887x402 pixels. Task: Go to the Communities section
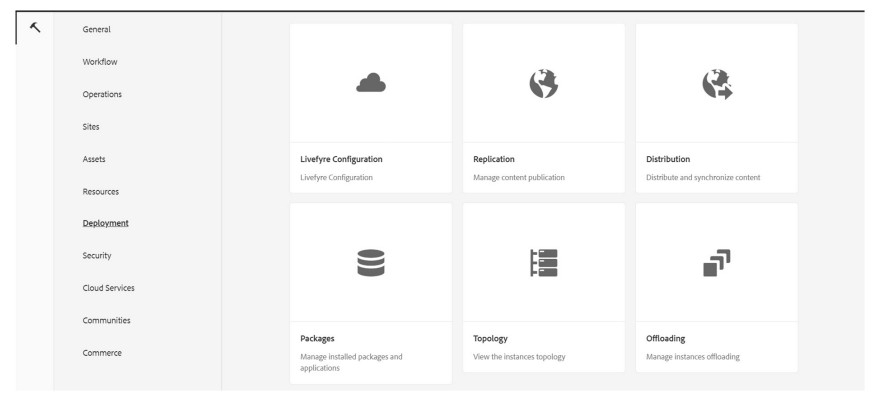(106, 320)
